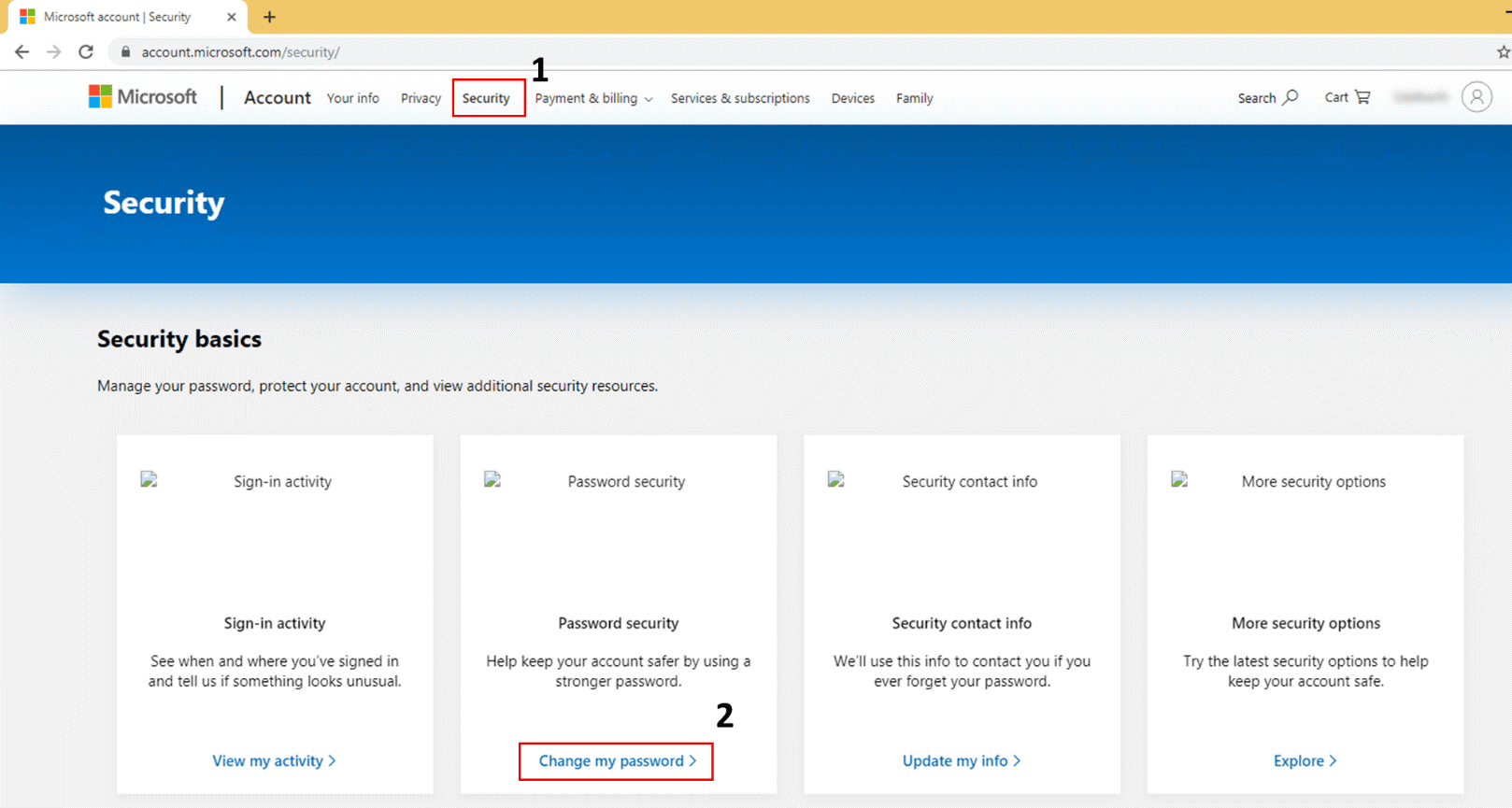Click the More security options heading
Viewport: 1512px width, 808px height.
[1305, 623]
